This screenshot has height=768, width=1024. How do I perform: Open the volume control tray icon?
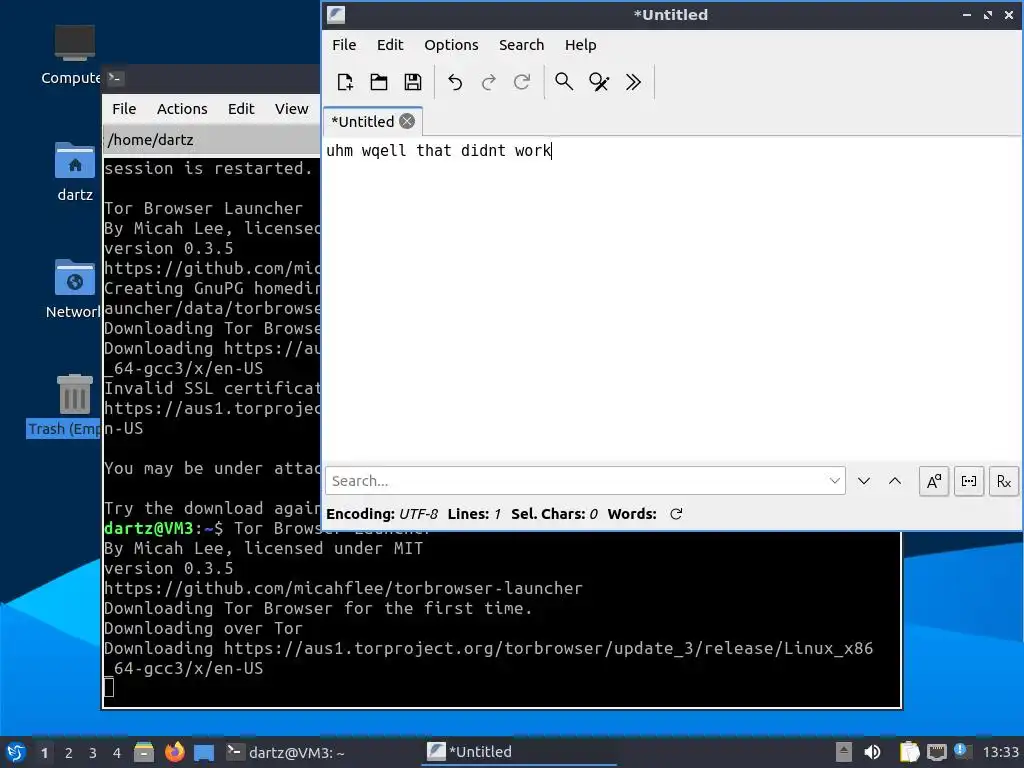[x=872, y=752]
